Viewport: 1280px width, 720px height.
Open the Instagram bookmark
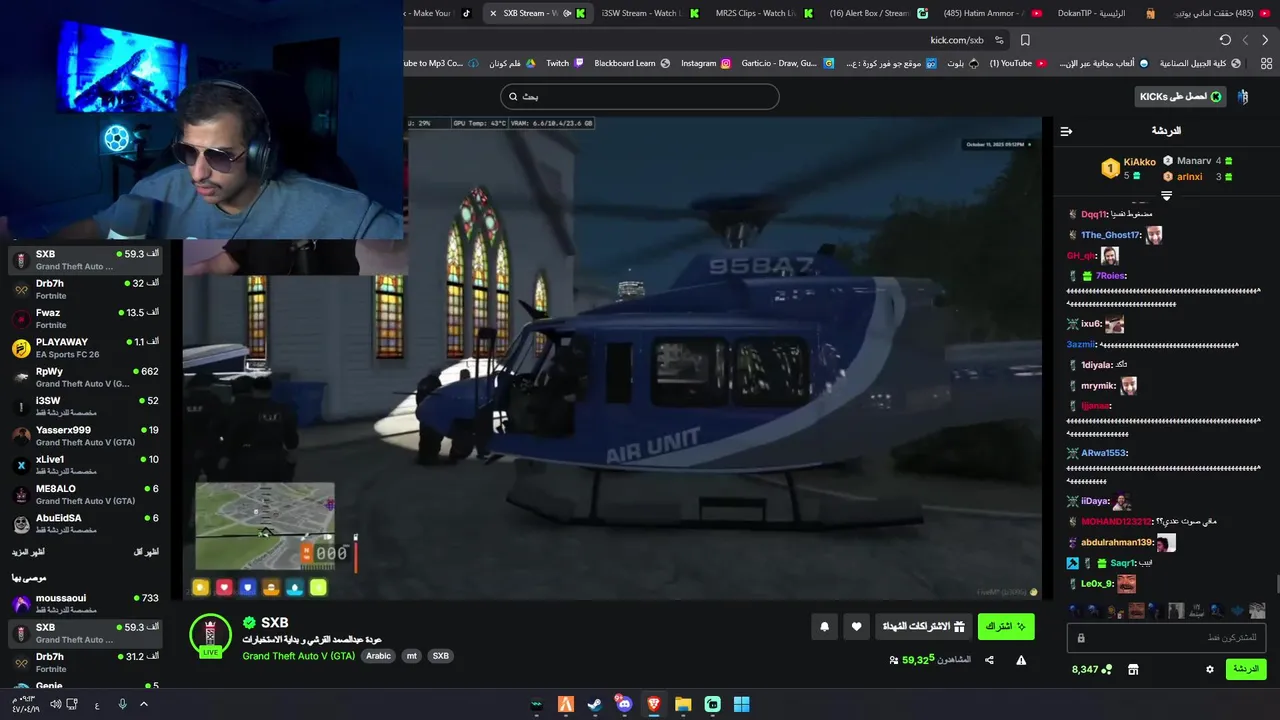coord(706,63)
